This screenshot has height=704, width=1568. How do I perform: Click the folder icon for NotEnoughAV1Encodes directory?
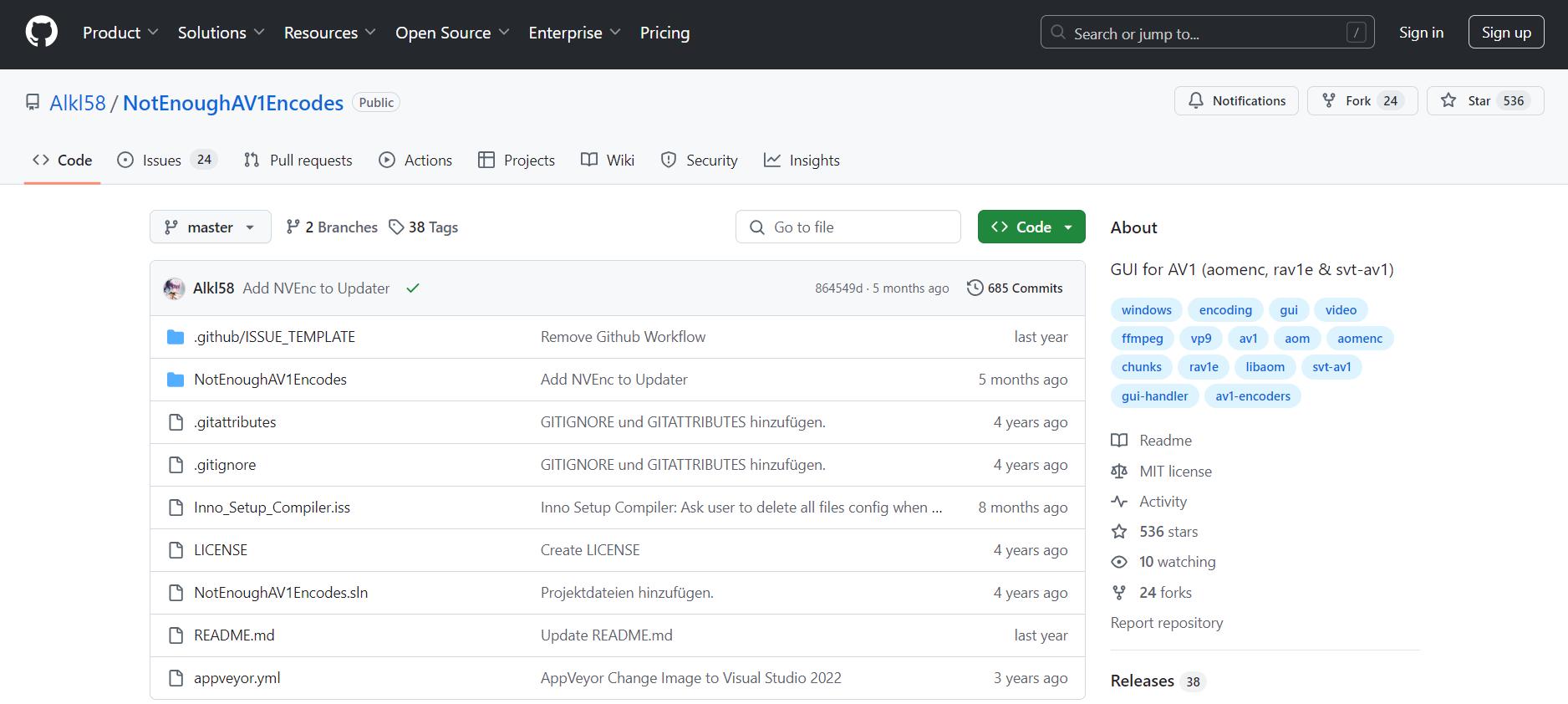click(176, 380)
